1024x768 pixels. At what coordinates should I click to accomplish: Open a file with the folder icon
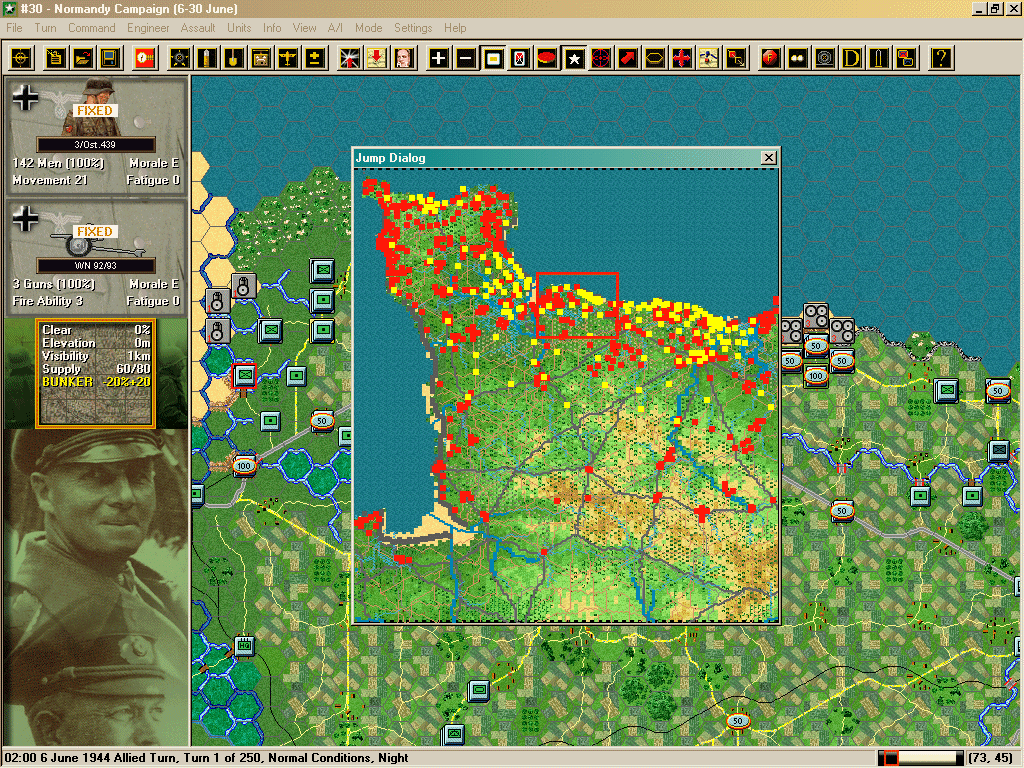click(83, 58)
